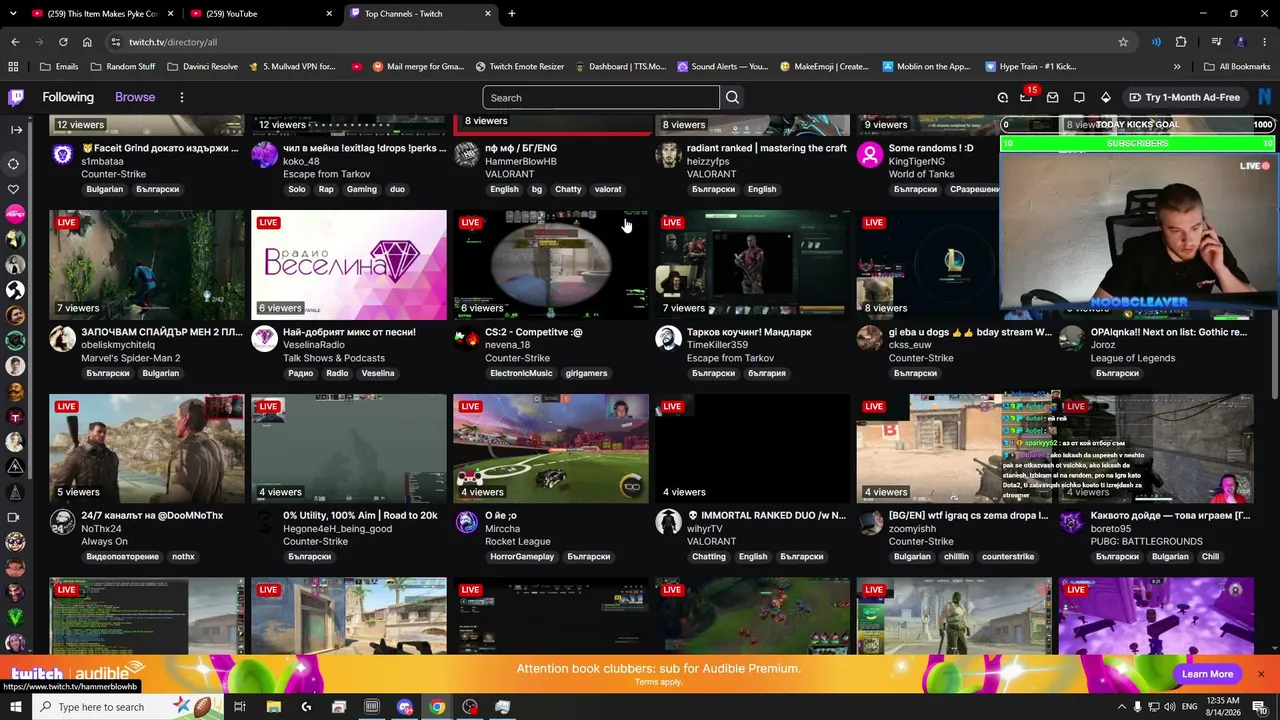Submit search with the magnifier button

pos(732,97)
